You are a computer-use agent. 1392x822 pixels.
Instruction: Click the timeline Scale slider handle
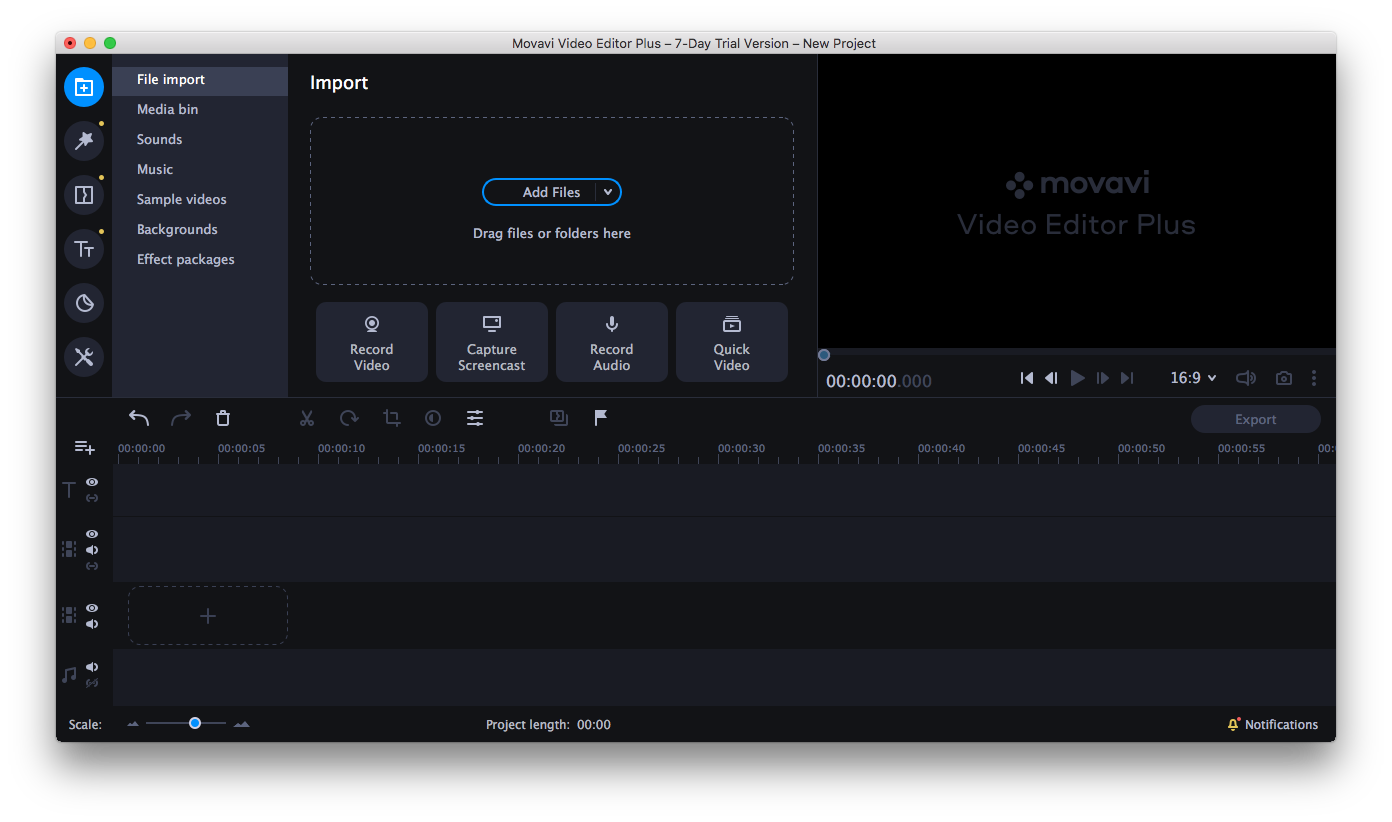tap(195, 723)
